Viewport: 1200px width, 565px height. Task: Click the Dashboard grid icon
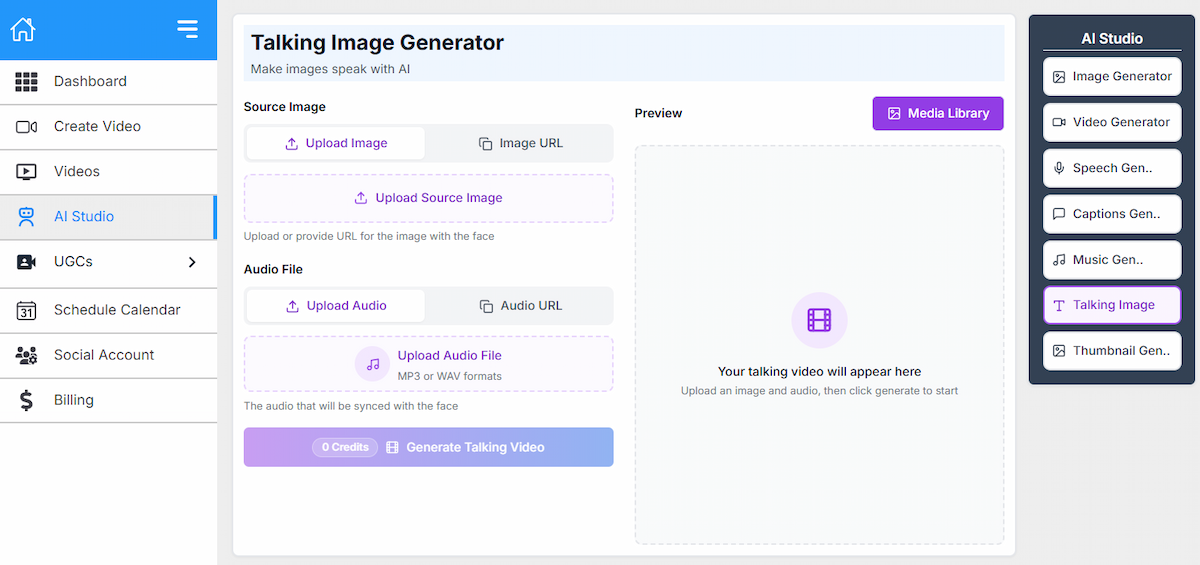[x=27, y=82]
